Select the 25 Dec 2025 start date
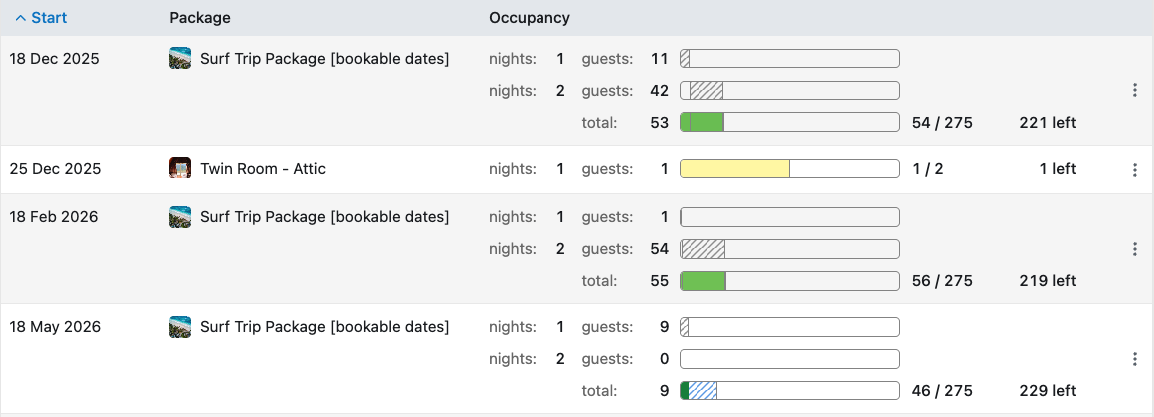Screen dimensions: 1154x417 click(56, 169)
